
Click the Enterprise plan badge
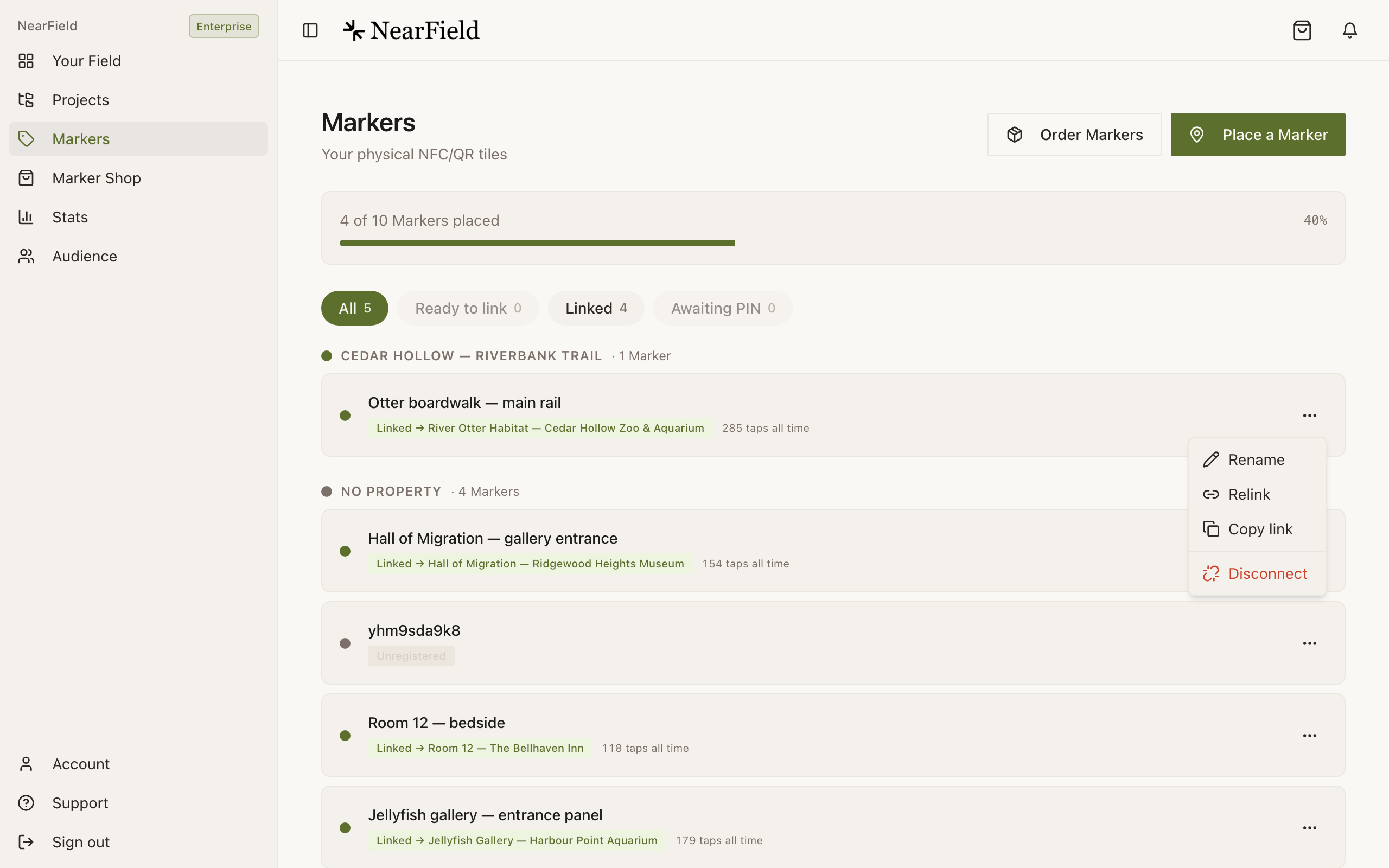coord(224,27)
